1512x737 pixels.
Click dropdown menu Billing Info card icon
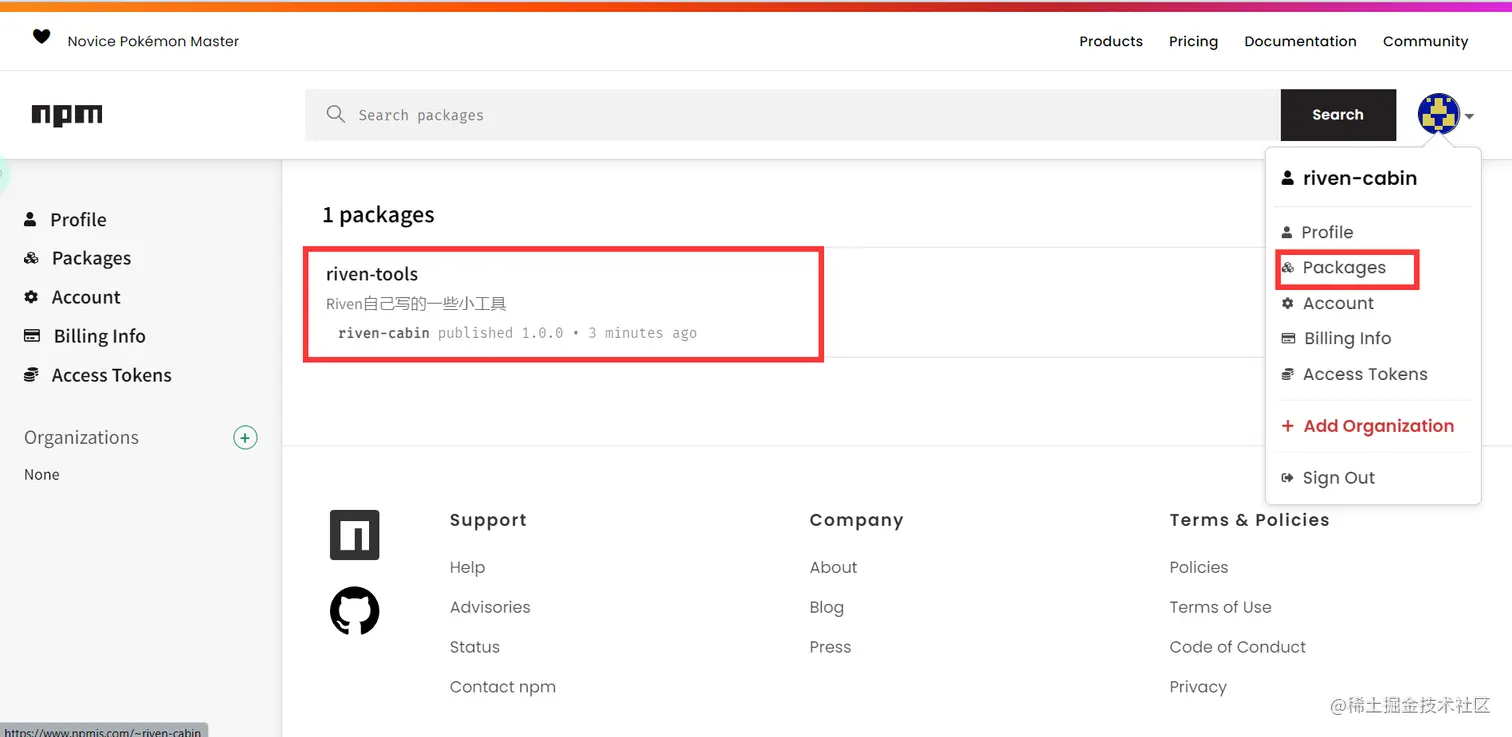tap(1289, 338)
